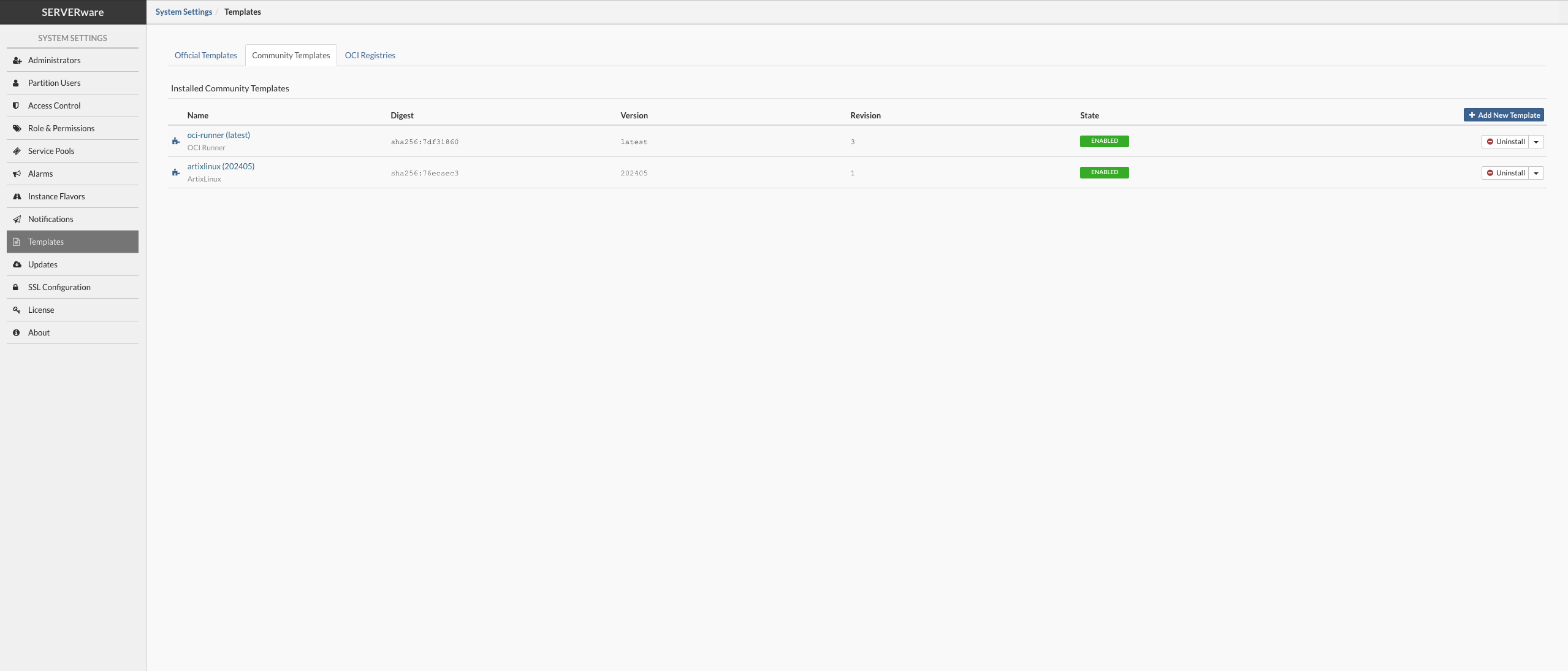The image size is (1568, 671).
Task: Go to the License page
Action: pyautogui.click(x=72, y=310)
